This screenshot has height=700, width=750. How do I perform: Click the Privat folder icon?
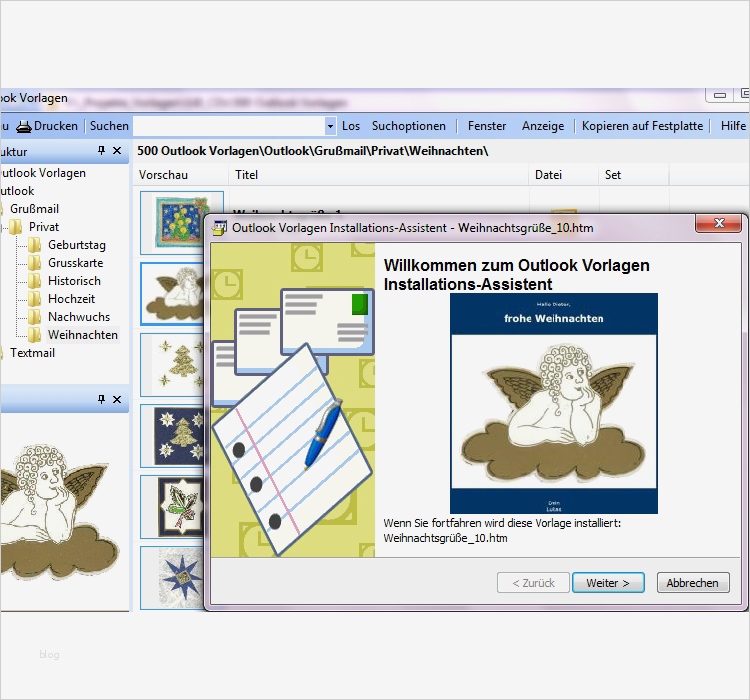click(16, 226)
